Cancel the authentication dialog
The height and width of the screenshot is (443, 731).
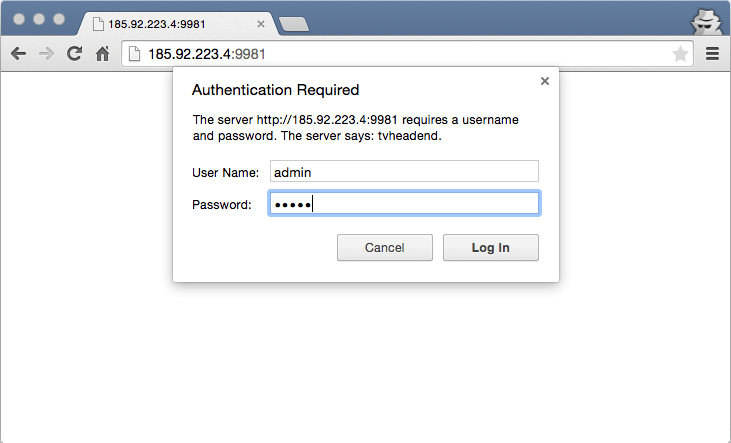pyautogui.click(x=385, y=248)
